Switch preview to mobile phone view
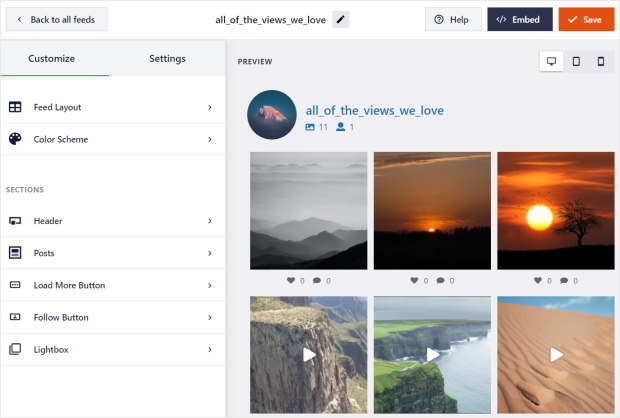 (x=601, y=61)
